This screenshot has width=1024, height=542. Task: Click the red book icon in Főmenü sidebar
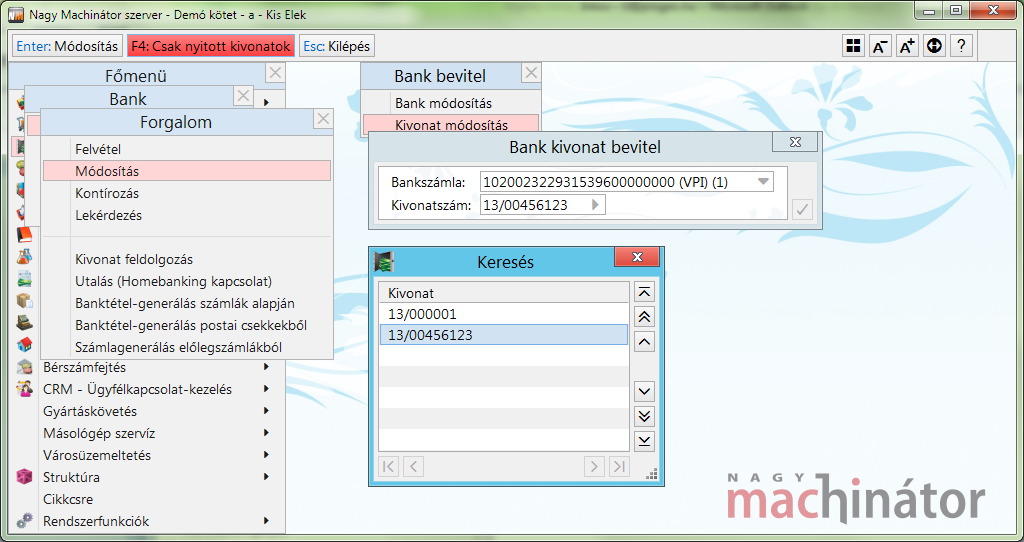(24, 234)
